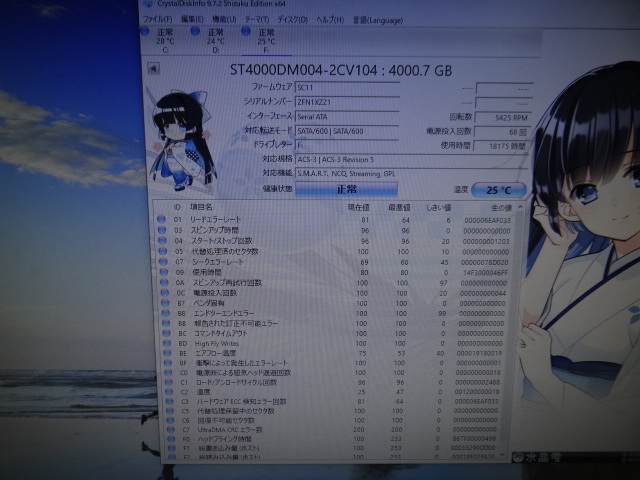The width and height of the screenshot is (640, 480).
Task: Click the serial number field ZFN1XZZ1
Action: (347, 102)
